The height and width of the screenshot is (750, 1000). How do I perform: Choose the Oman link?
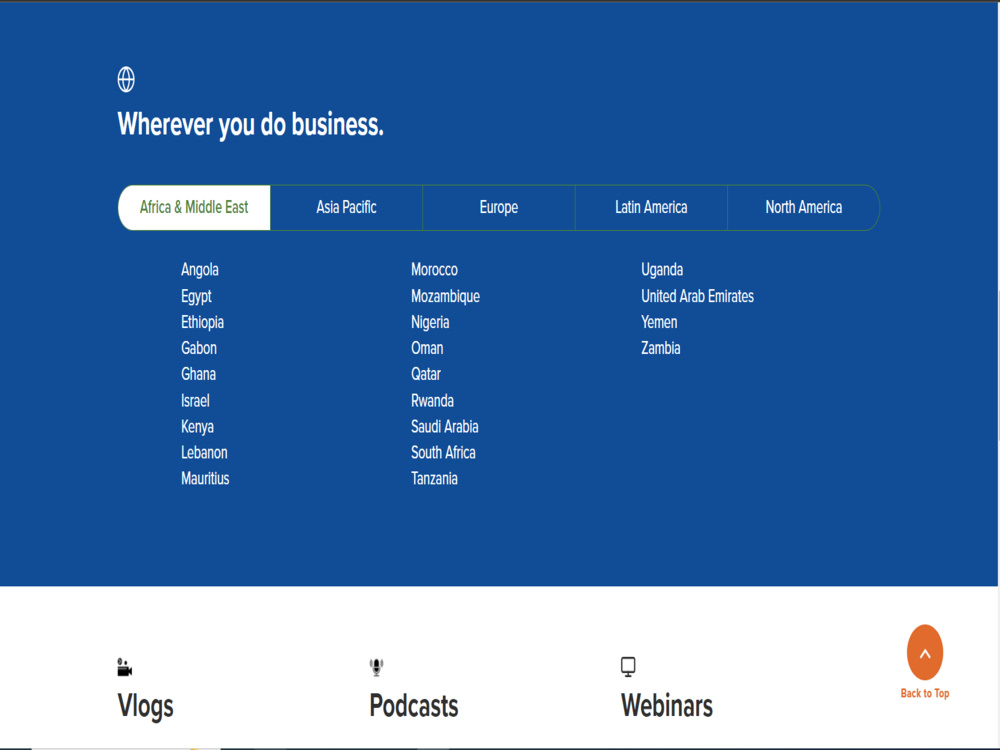427,348
